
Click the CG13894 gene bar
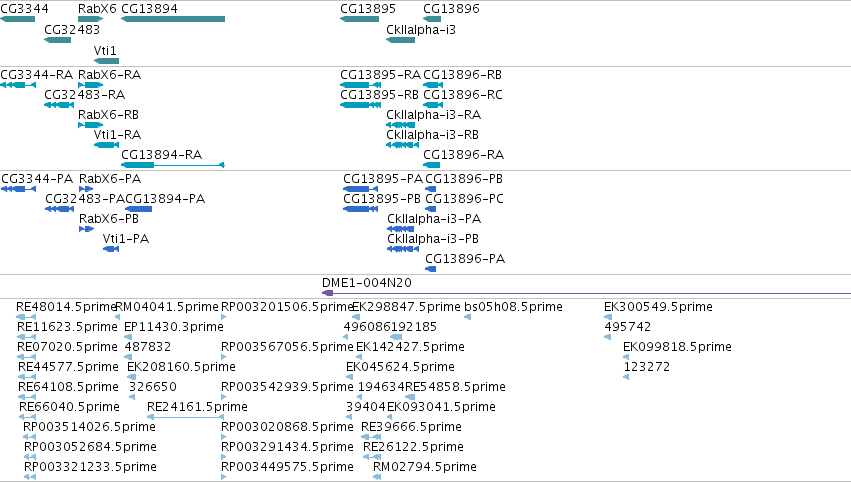(173, 19)
